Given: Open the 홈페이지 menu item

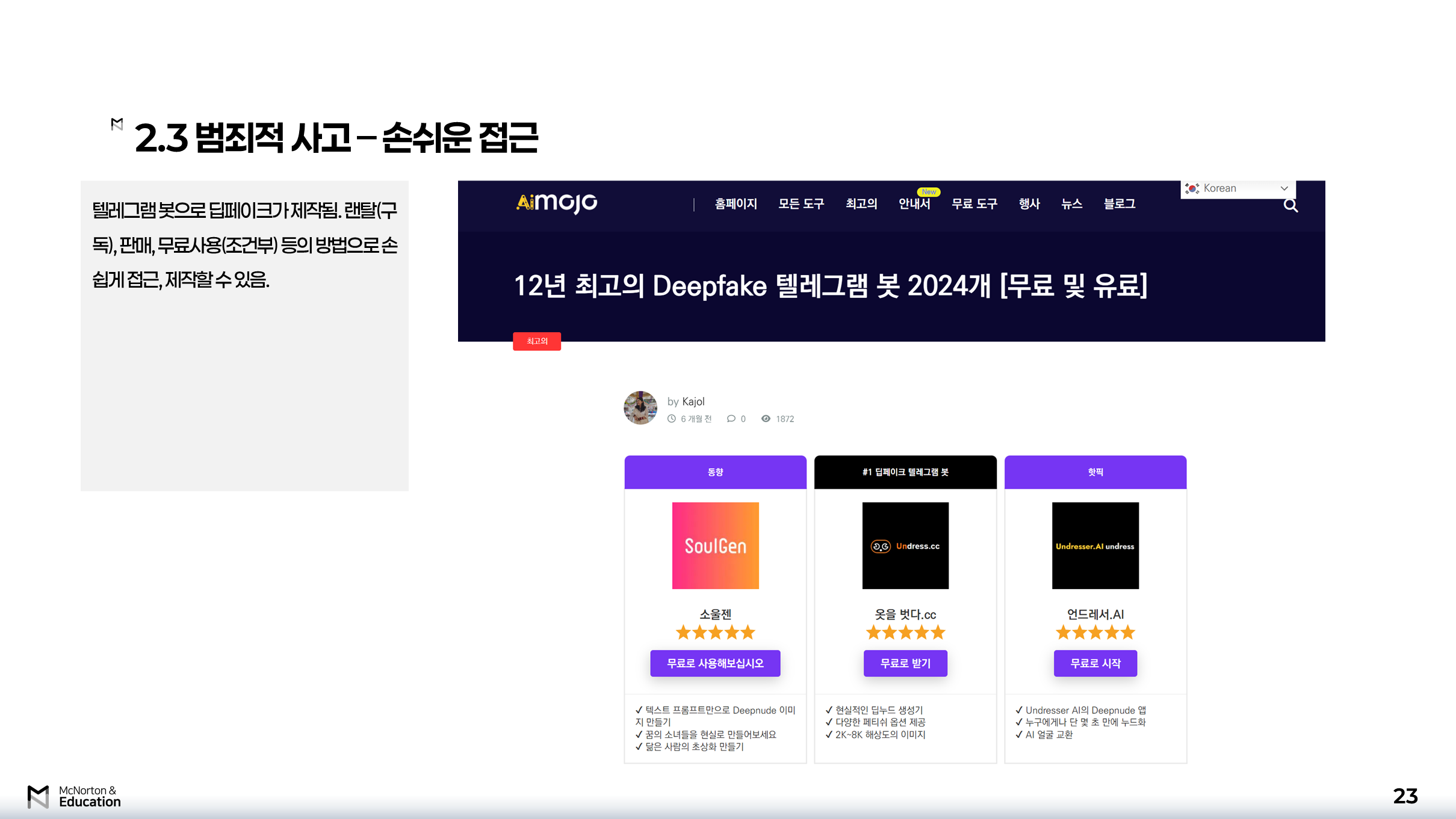Looking at the screenshot, I should (736, 204).
